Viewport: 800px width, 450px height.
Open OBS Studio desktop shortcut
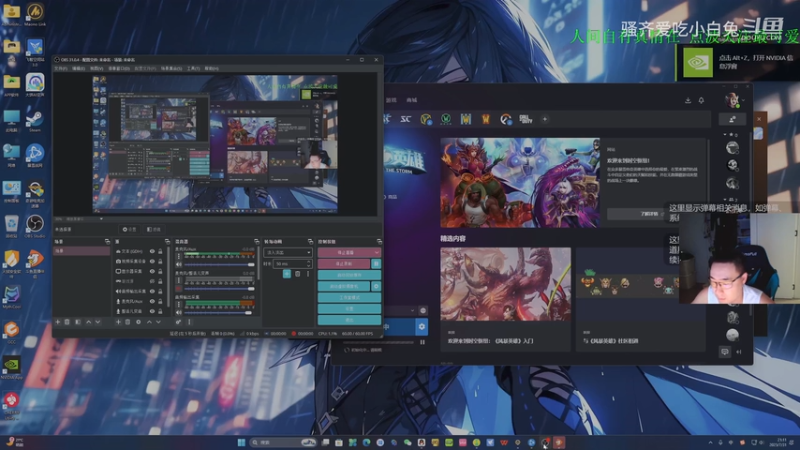pyautogui.click(x=35, y=226)
